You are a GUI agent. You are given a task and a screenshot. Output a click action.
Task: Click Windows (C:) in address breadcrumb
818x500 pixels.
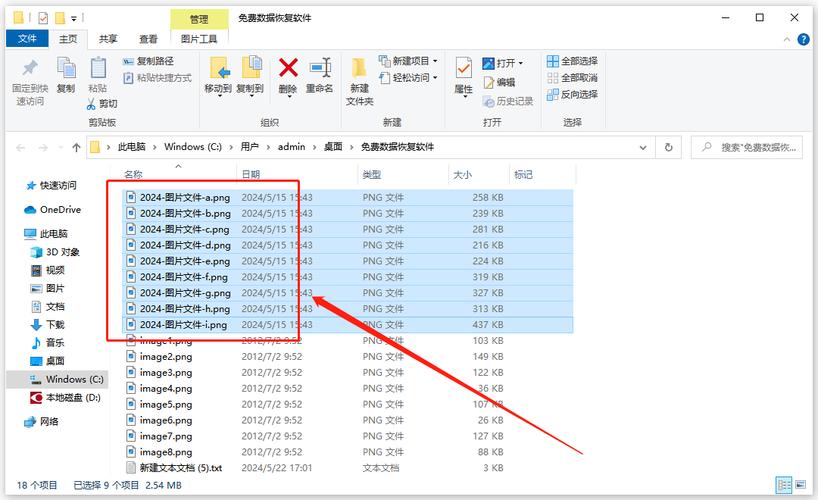[193, 147]
